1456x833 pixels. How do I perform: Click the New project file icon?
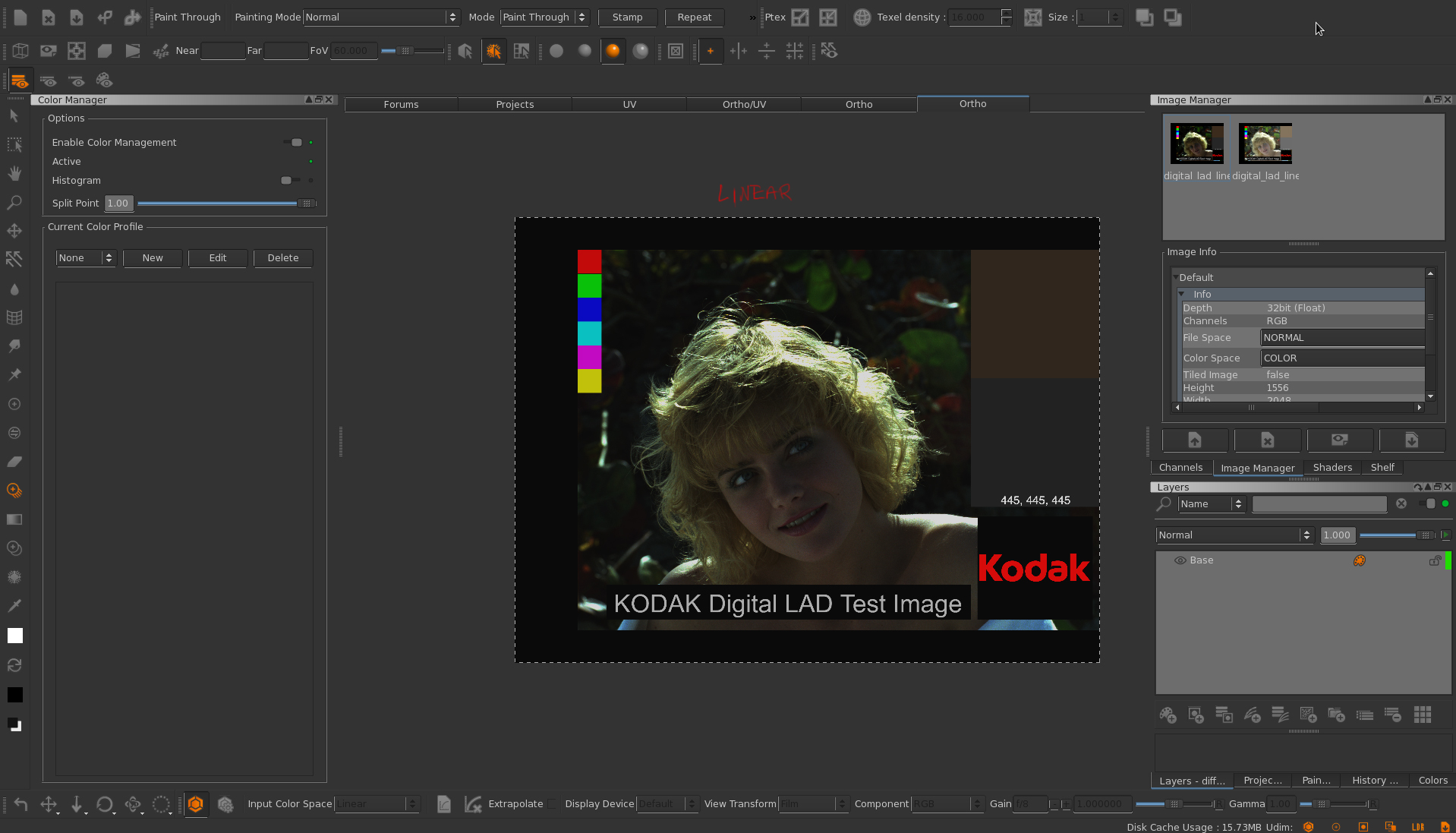20,17
